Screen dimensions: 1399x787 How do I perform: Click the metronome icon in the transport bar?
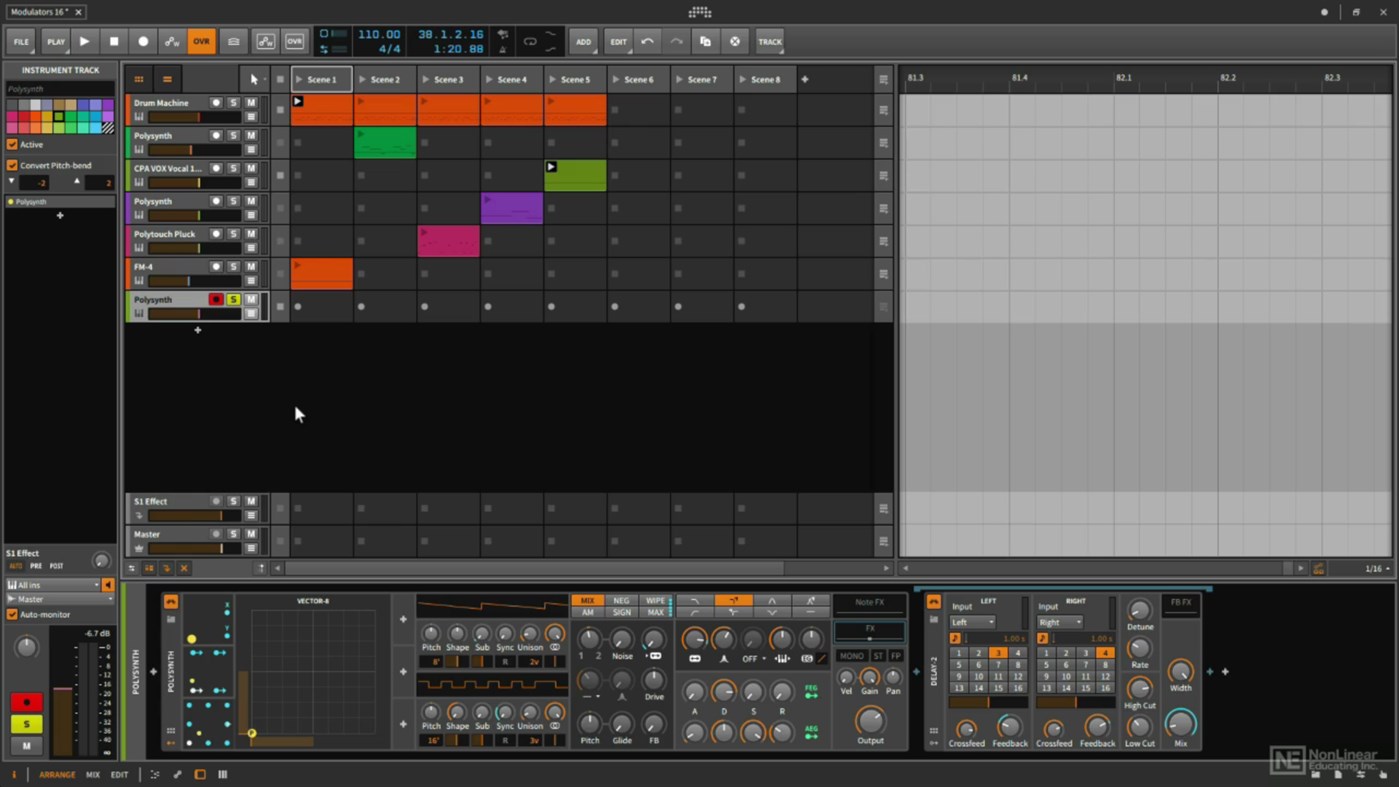pos(503,49)
